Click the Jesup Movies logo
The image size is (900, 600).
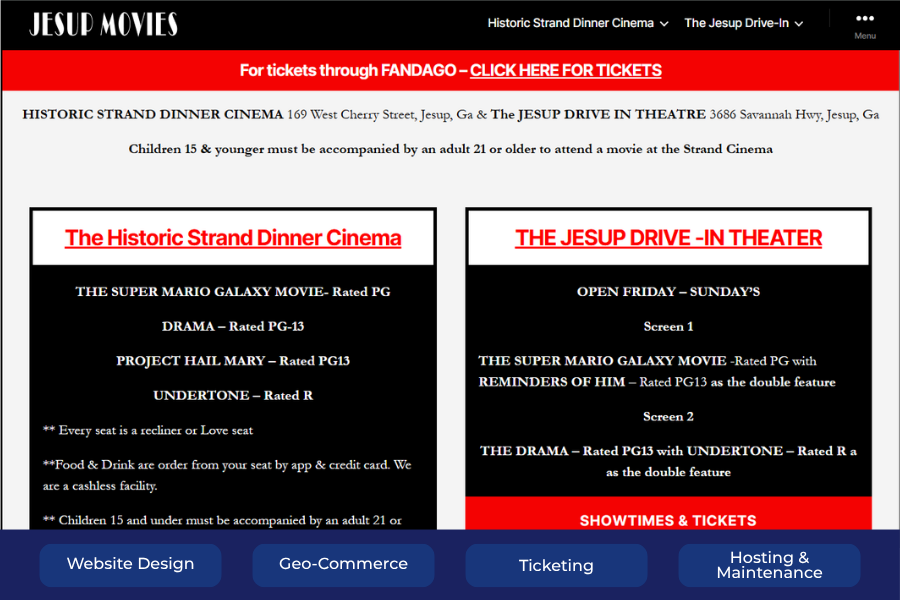(103, 24)
